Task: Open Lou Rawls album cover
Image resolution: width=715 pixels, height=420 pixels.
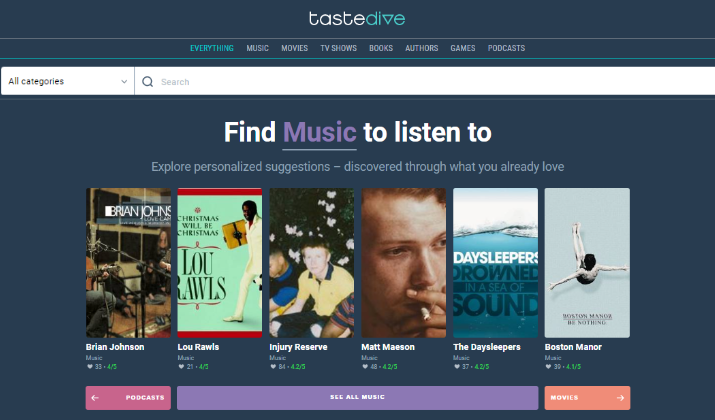Action: [220, 263]
